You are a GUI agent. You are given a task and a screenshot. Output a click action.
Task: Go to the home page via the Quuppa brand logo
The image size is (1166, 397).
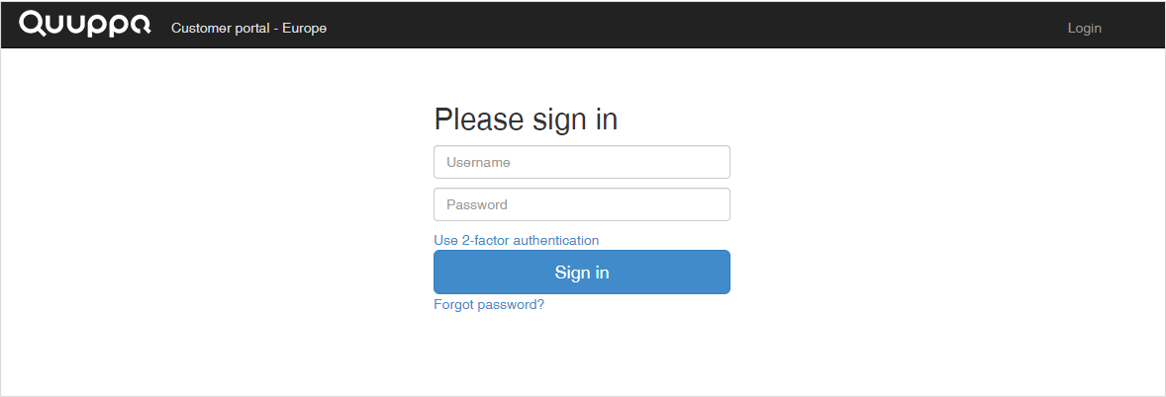pyautogui.click(x=85, y=25)
